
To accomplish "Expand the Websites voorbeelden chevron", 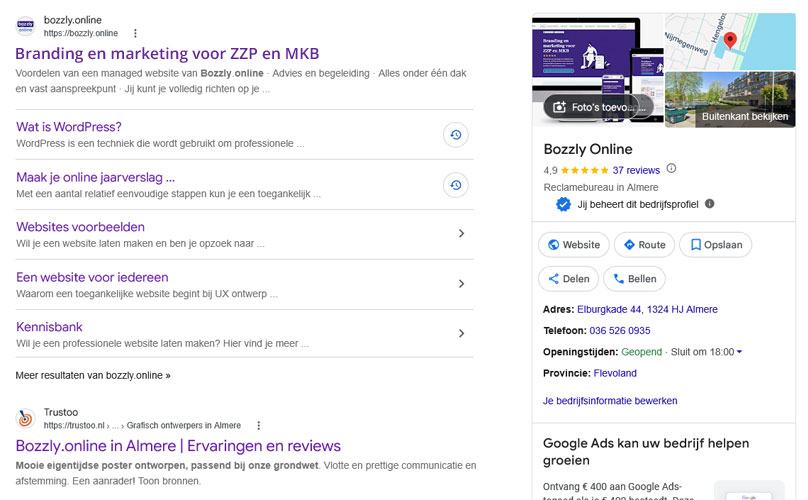I will (461, 234).
